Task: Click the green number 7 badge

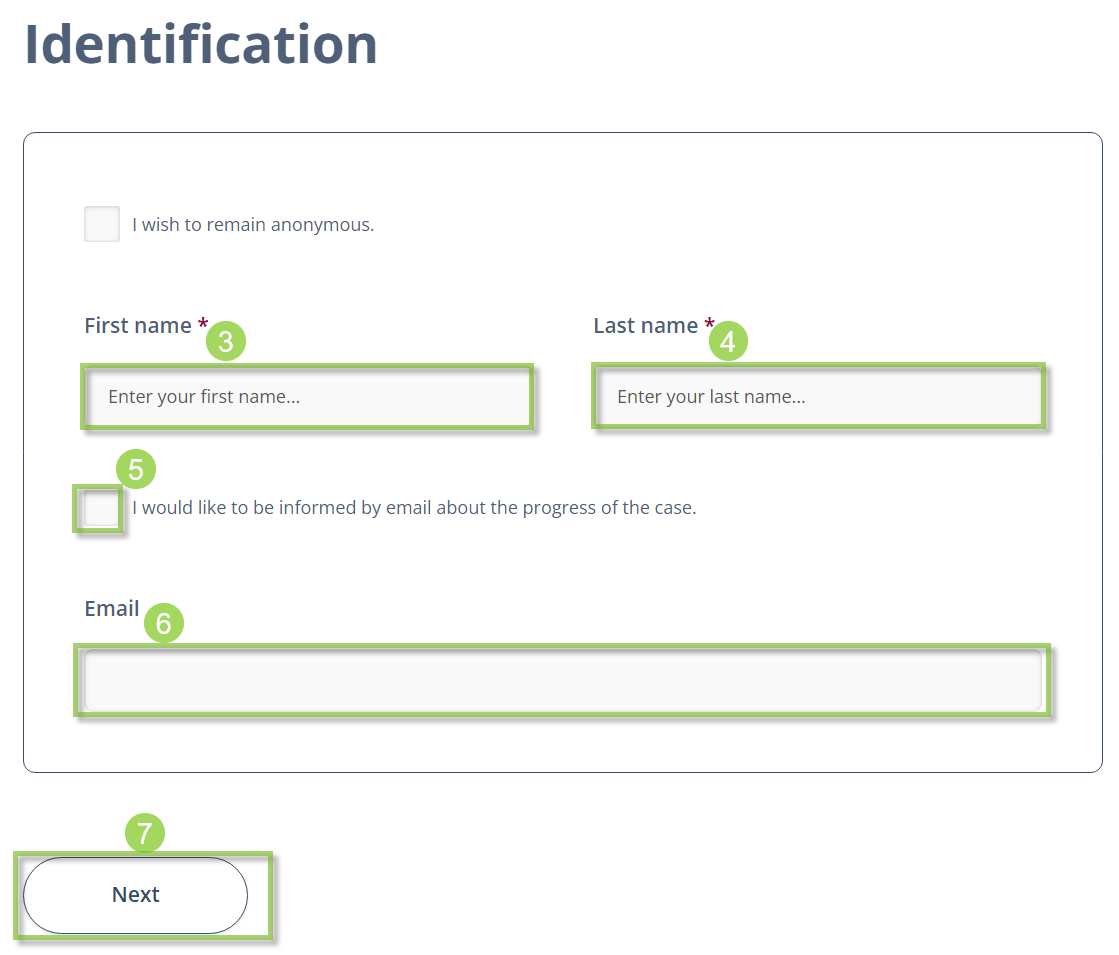Action: (x=145, y=833)
